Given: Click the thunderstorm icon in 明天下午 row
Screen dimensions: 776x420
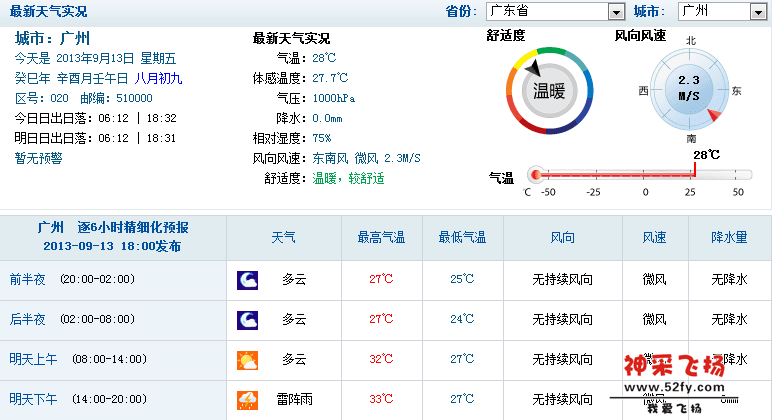Looking at the screenshot, I should click(x=247, y=400).
